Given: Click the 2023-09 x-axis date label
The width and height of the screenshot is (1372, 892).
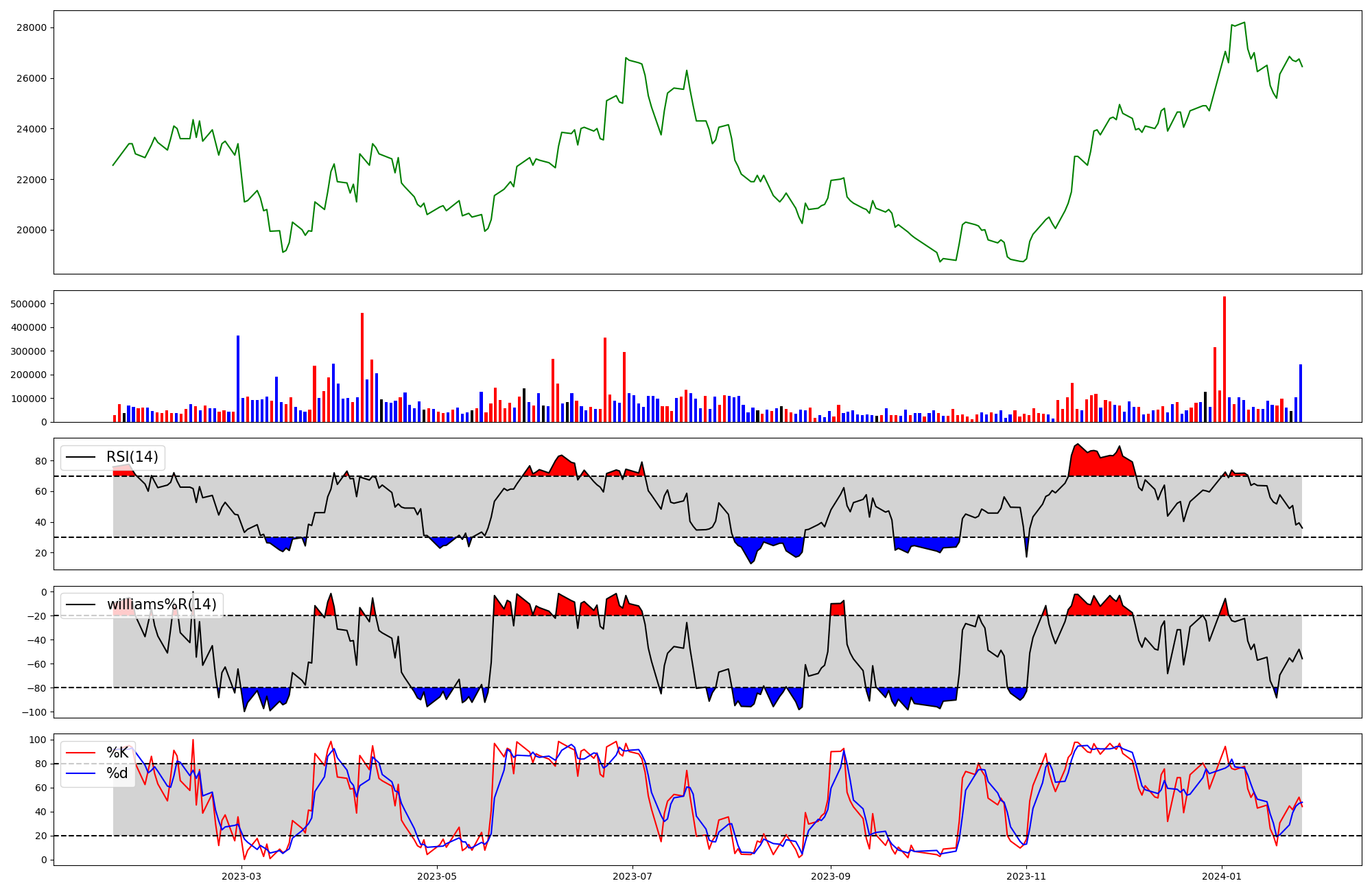Looking at the screenshot, I should pyautogui.click(x=831, y=876).
